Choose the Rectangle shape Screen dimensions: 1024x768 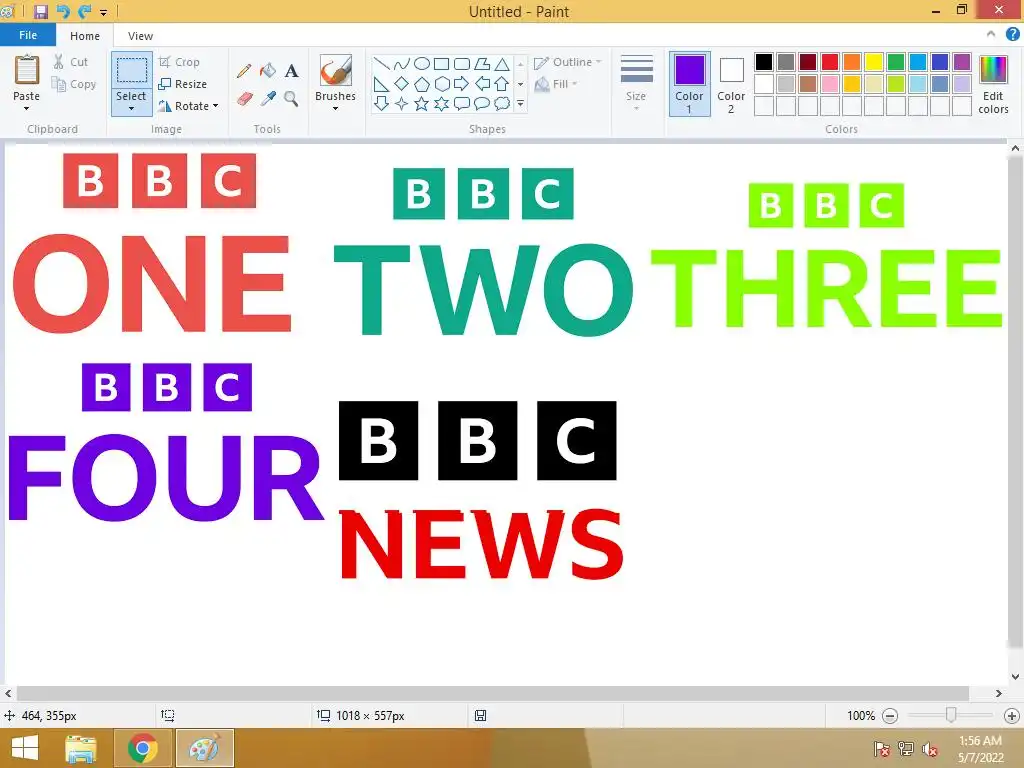point(441,63)
